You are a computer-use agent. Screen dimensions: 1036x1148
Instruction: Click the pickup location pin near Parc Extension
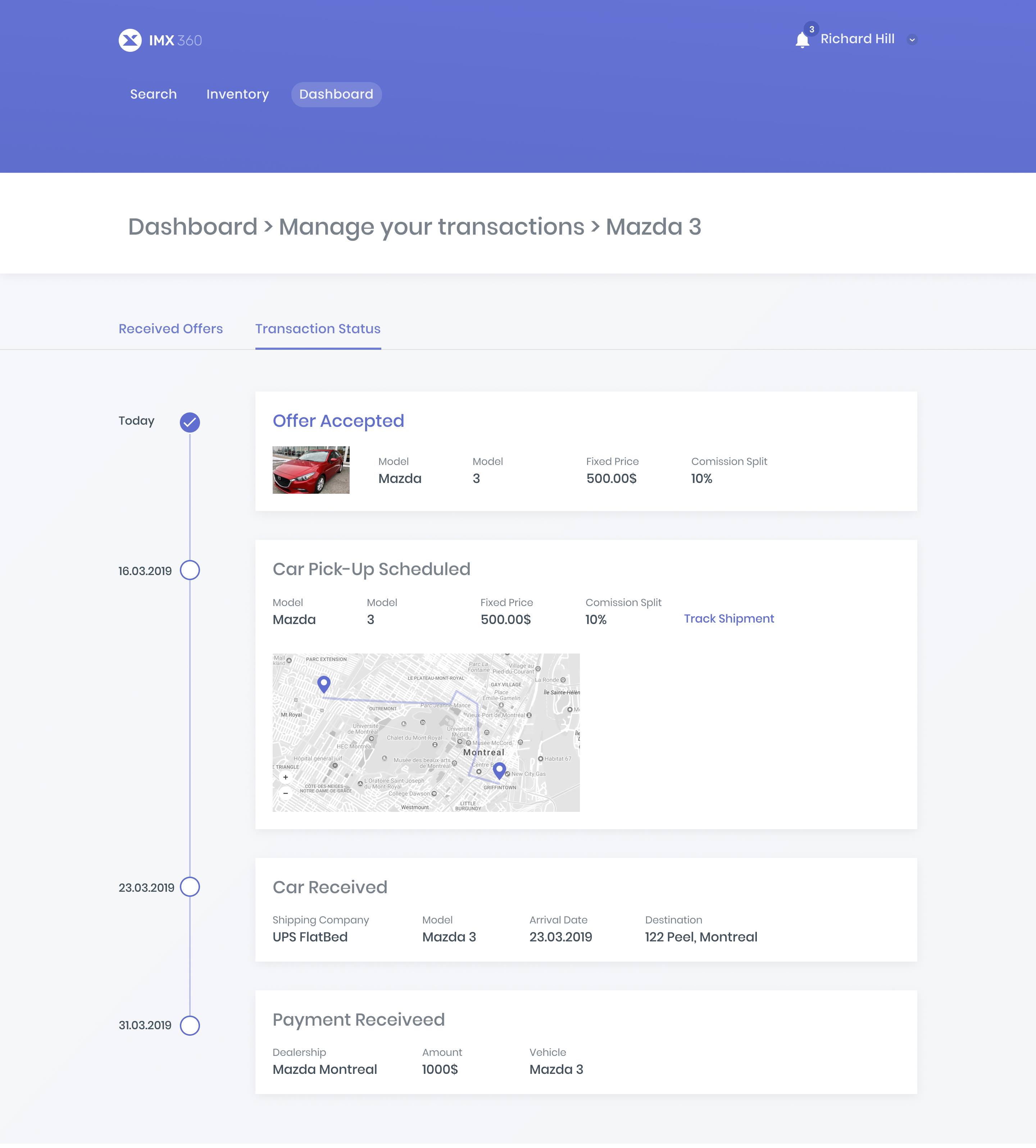click(324, 683)
